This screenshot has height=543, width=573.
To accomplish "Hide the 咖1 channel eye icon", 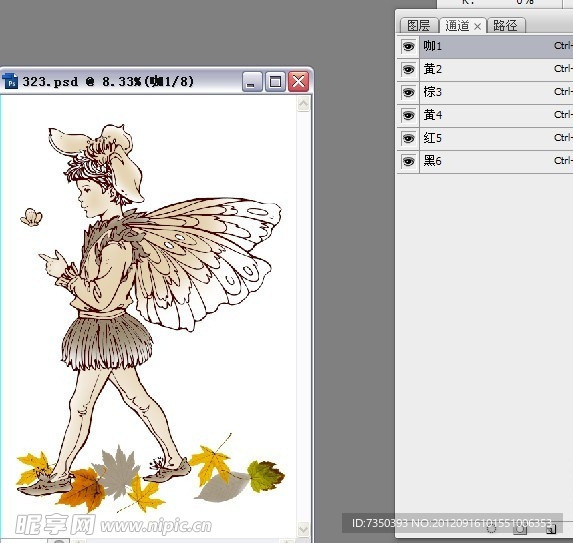I will point(408,46).
